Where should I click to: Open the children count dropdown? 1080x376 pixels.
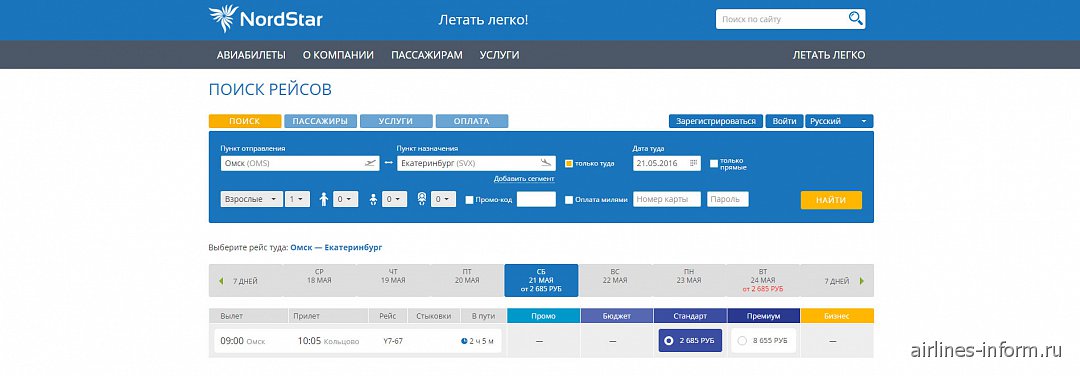[346, 199]
